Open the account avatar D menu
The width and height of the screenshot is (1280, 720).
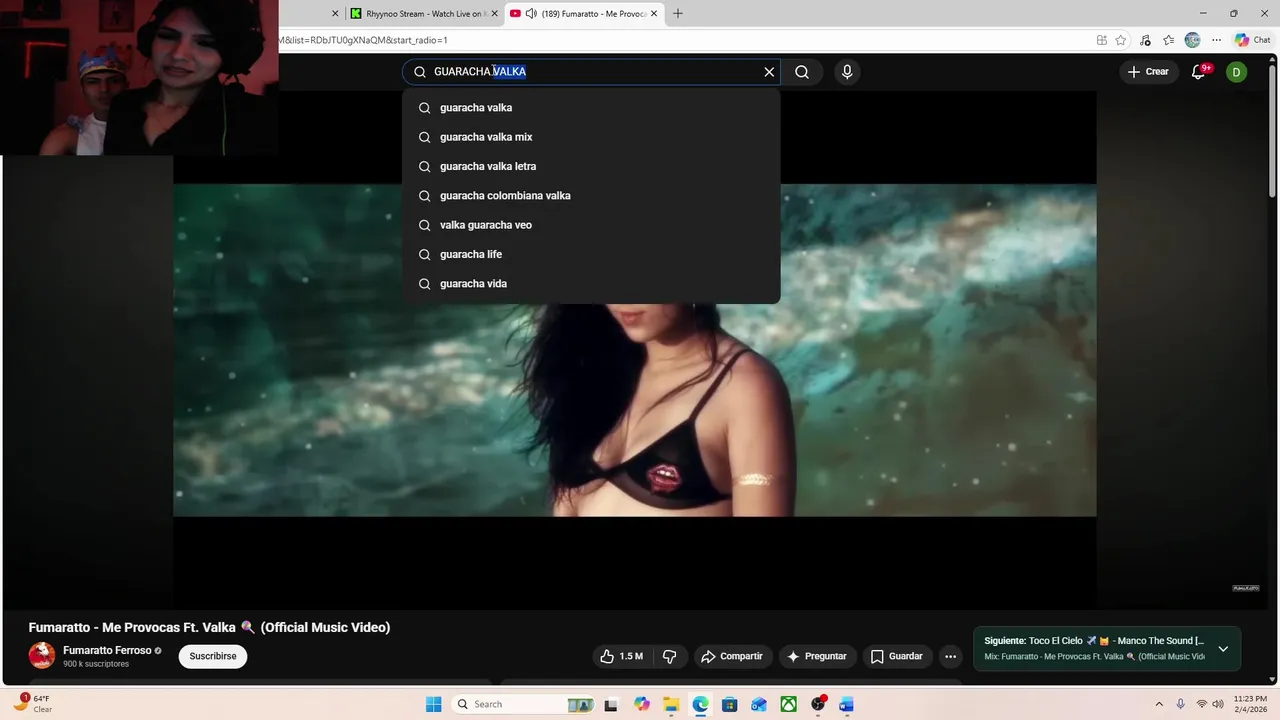click(x=1237, y=72)
